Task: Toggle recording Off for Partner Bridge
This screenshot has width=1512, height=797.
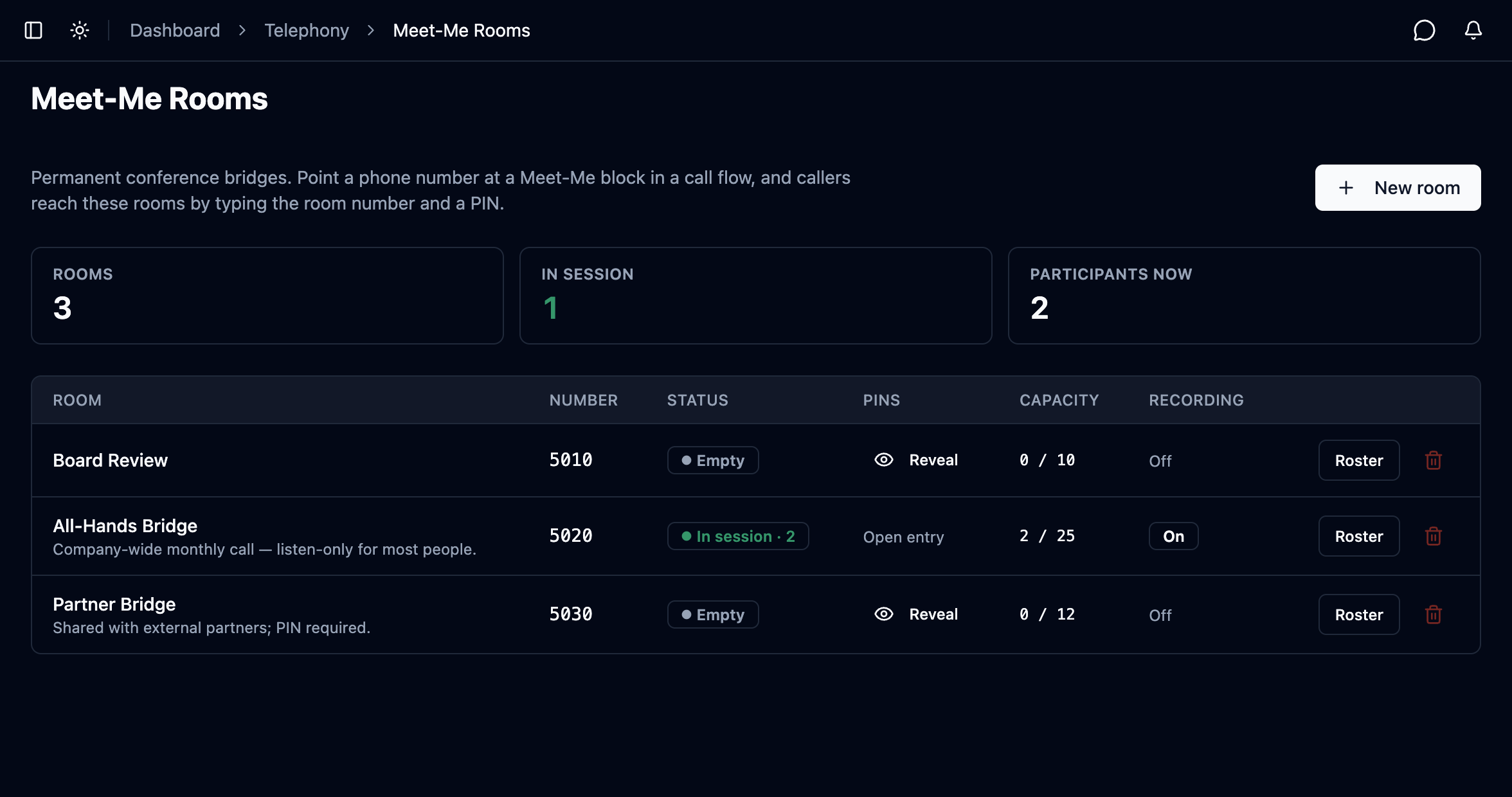Action: pyautogui.click(x=1160, y=615)
